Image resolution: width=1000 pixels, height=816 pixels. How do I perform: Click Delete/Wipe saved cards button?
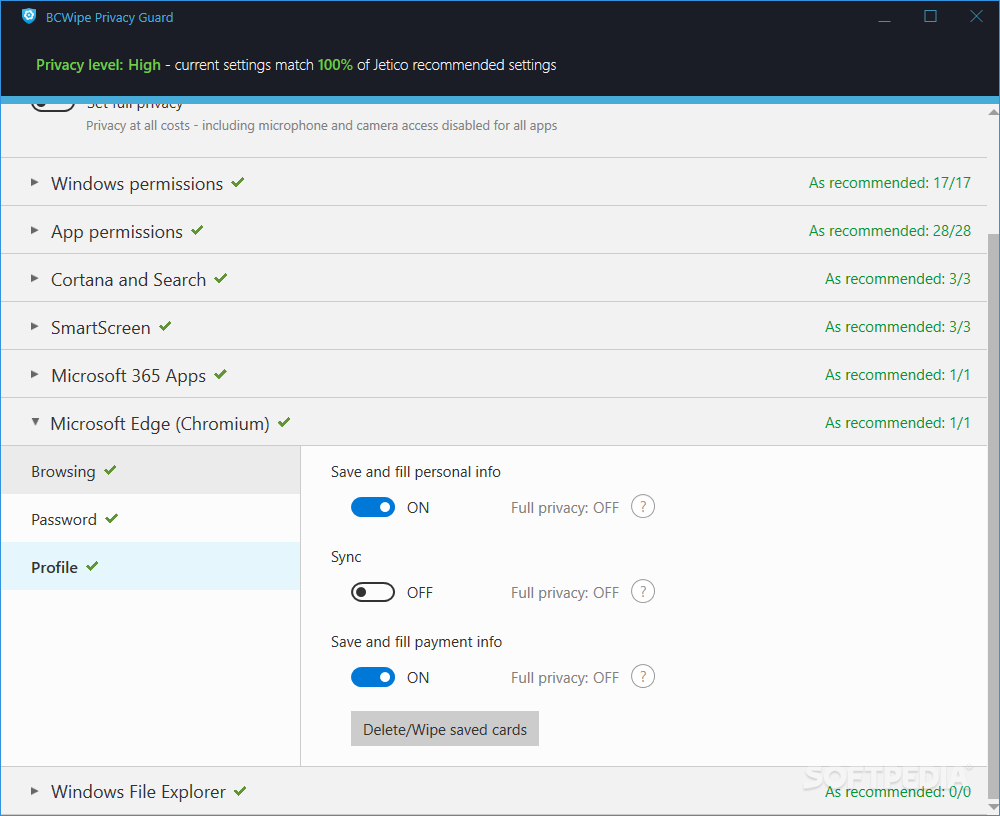(445, 729)
